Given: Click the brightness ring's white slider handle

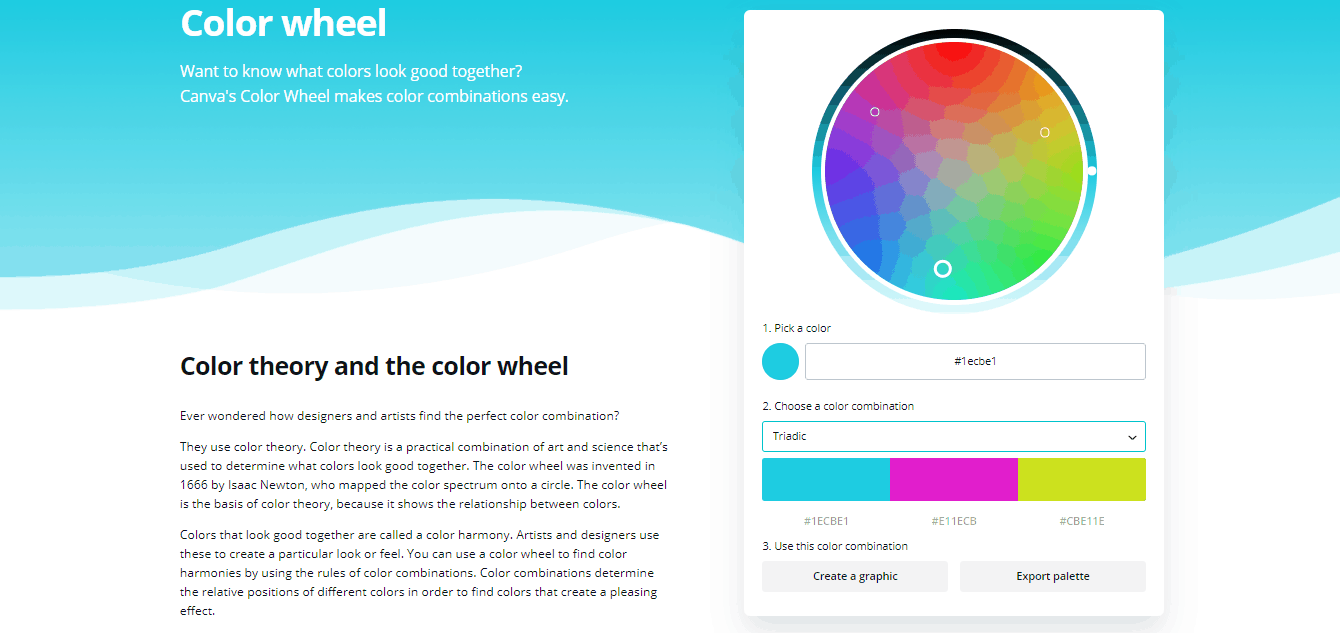Looking at the screenshot, I should [x=1092, y=171].
